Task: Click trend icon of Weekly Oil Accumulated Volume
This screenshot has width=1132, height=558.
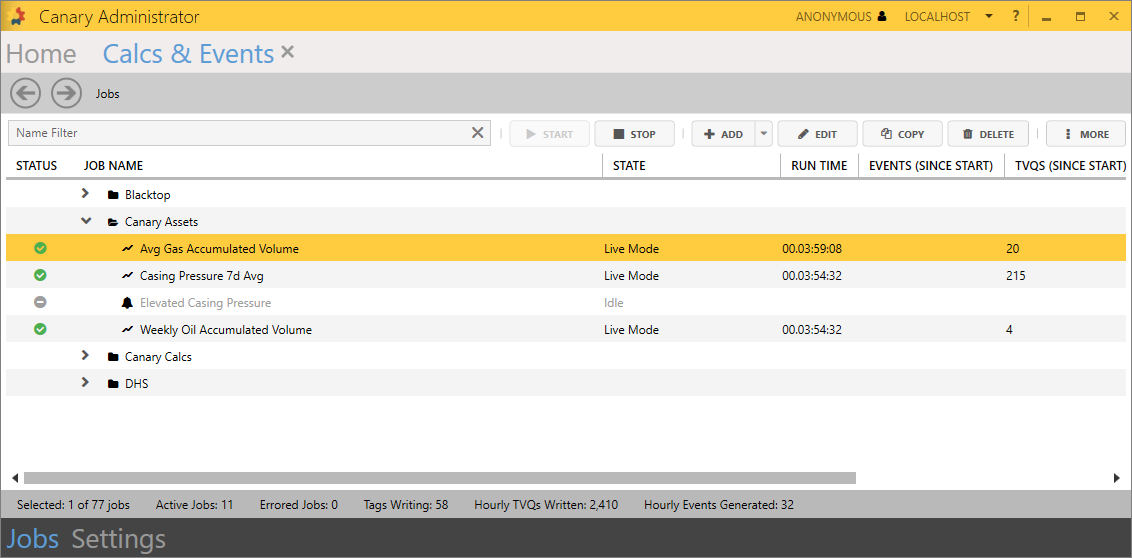Action: tap(128, 329)
